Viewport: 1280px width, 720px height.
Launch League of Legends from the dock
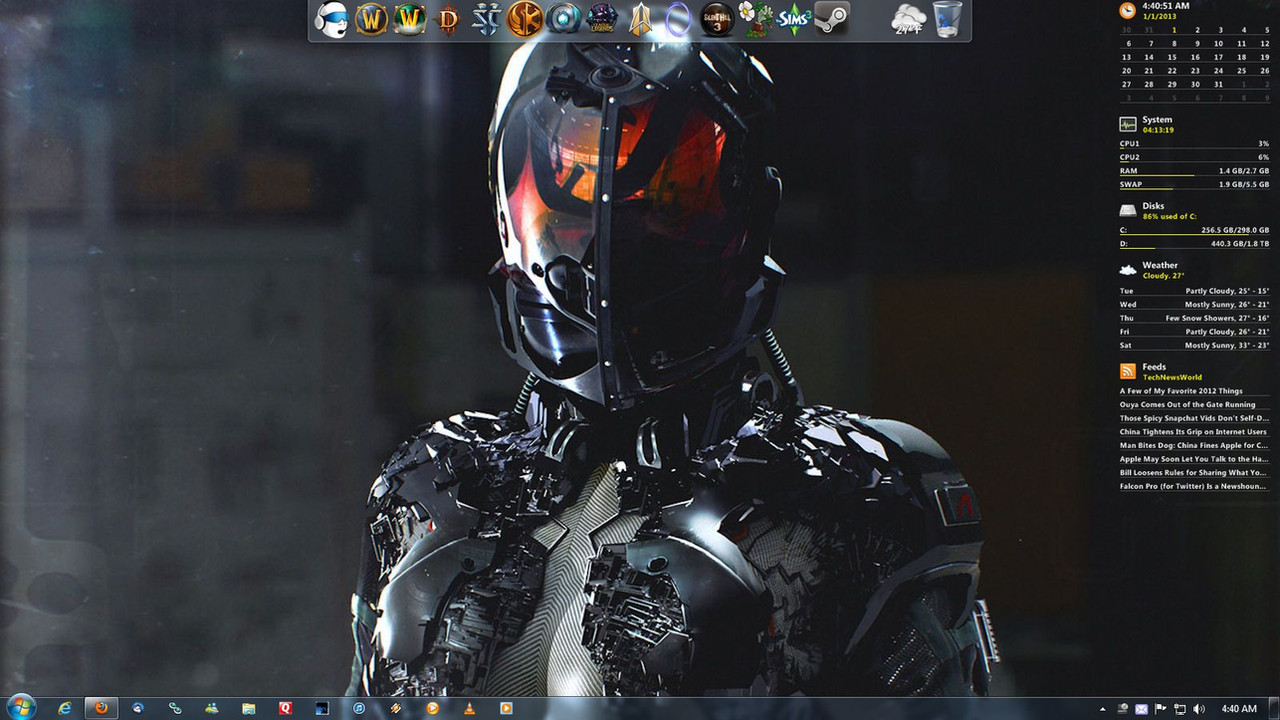pyautogui.click(x=602, y=19)
